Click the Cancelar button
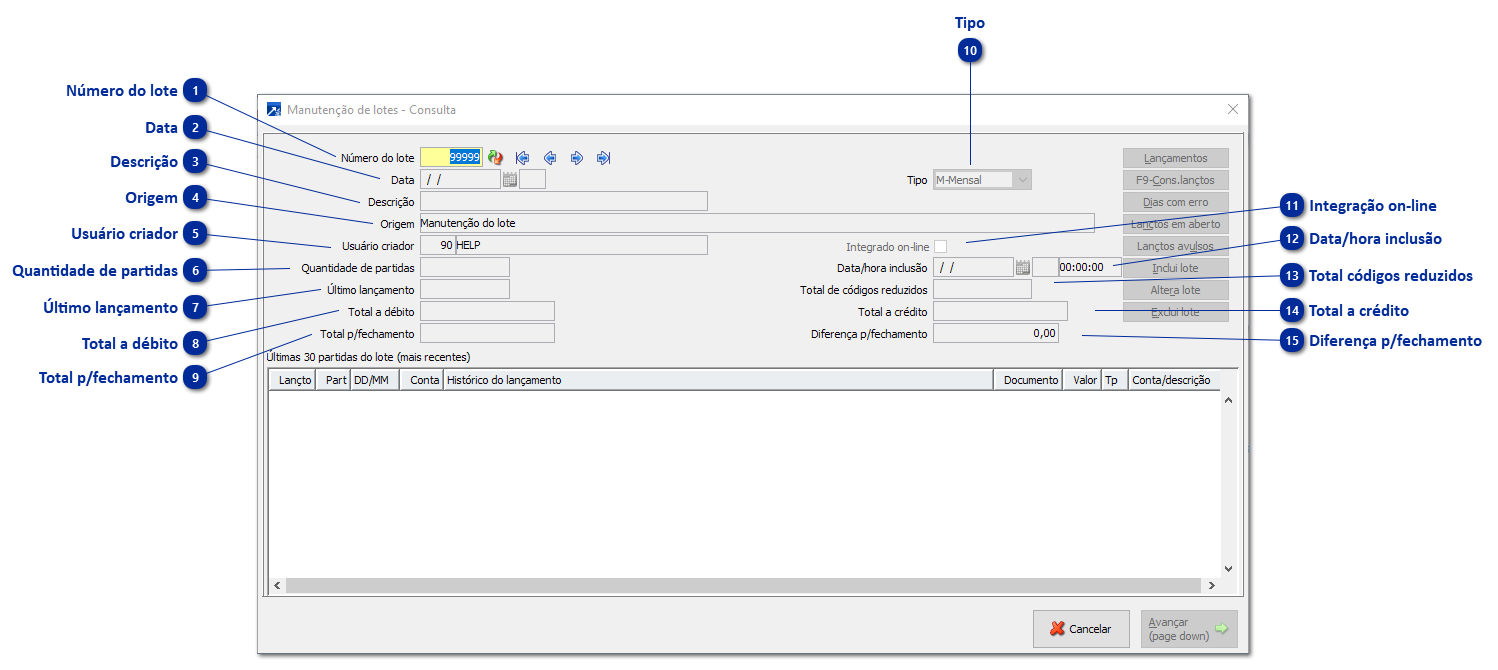This screenshot has width=1498, height=670. click(x=1081, y=629)
